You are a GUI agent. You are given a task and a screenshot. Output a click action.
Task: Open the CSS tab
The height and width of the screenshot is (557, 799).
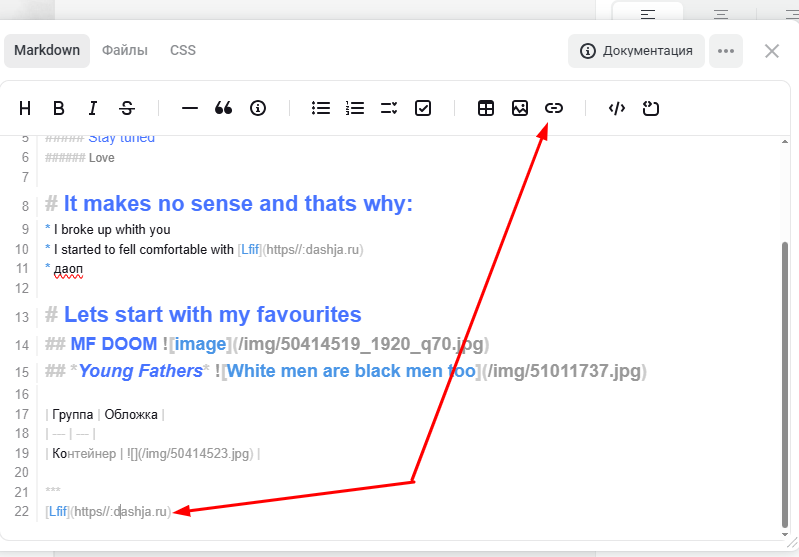pos(183,50)
